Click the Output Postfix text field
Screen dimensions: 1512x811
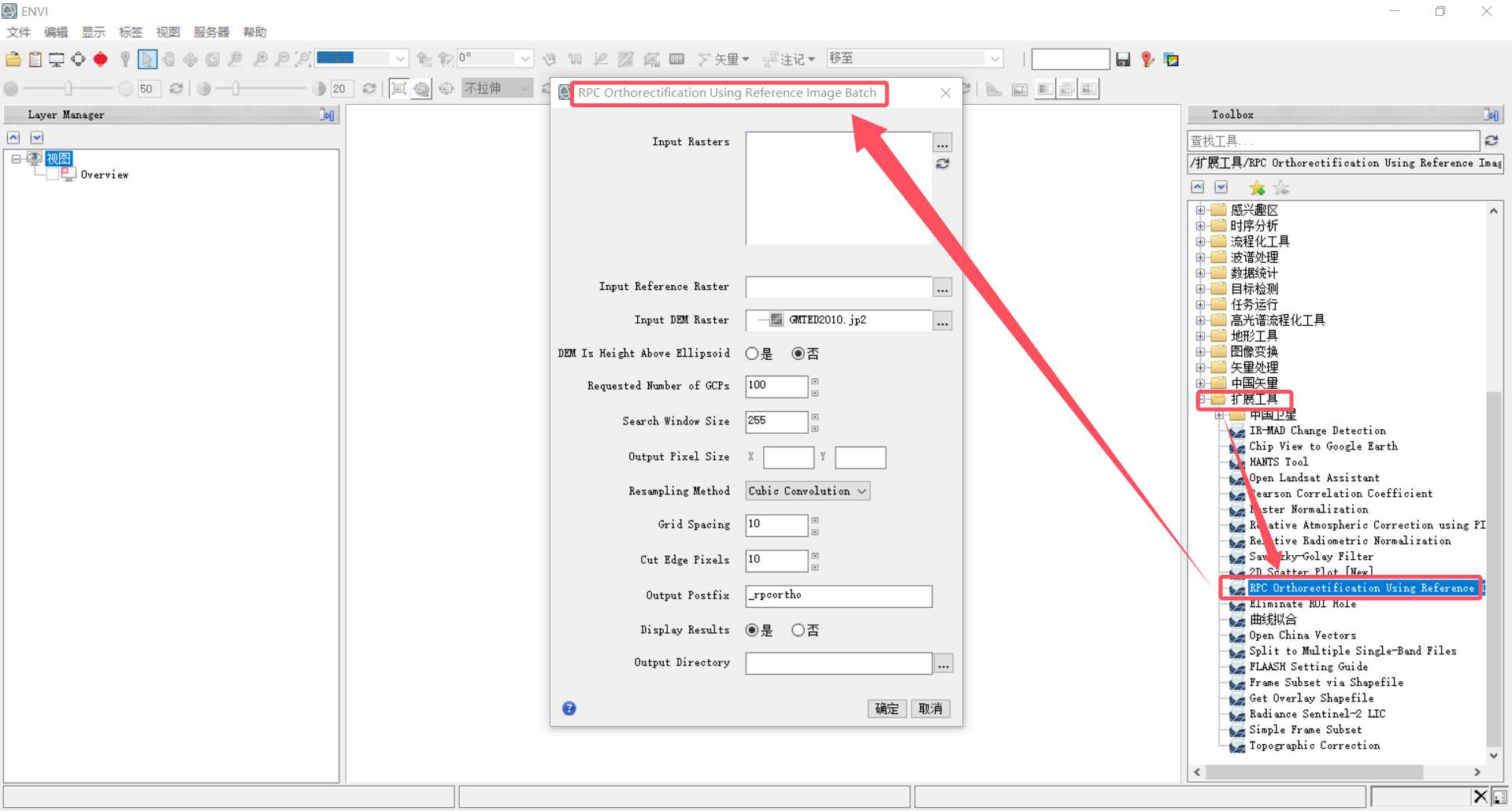click(839, 595)
